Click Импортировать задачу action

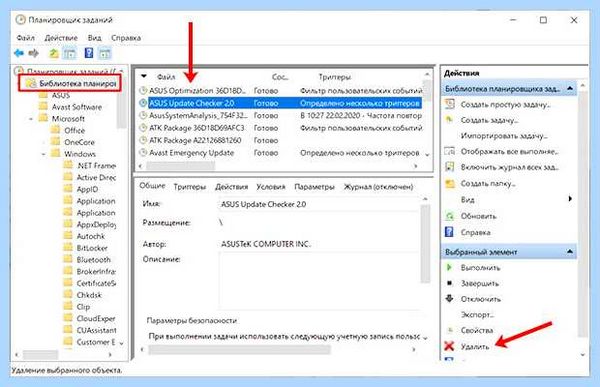point(504,136)
